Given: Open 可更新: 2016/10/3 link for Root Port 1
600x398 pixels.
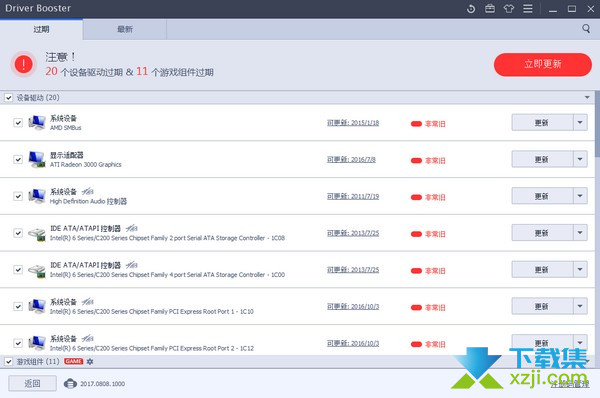Looking at the screenshot, I should tap(353, 306).
